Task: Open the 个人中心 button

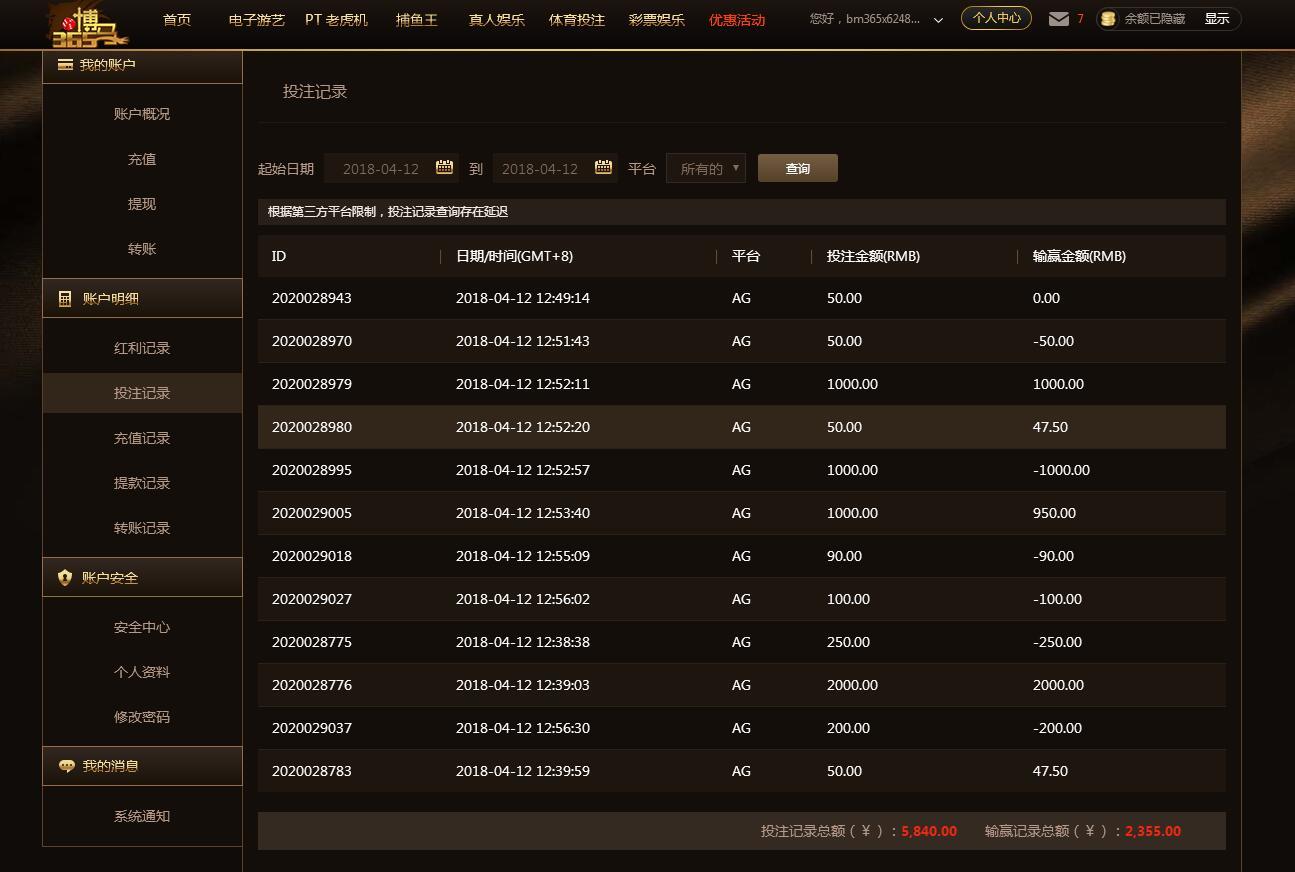Action: click(996, 18)
